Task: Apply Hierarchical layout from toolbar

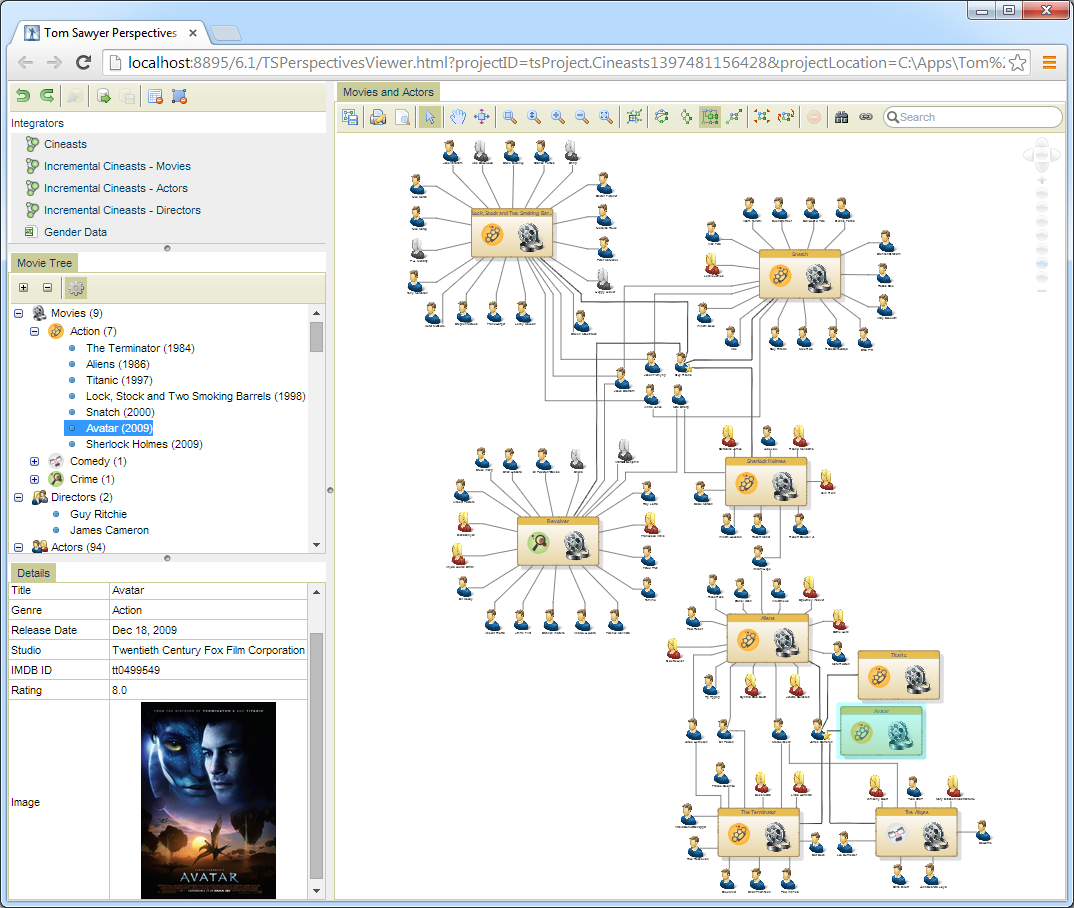Action: [686, 117]
